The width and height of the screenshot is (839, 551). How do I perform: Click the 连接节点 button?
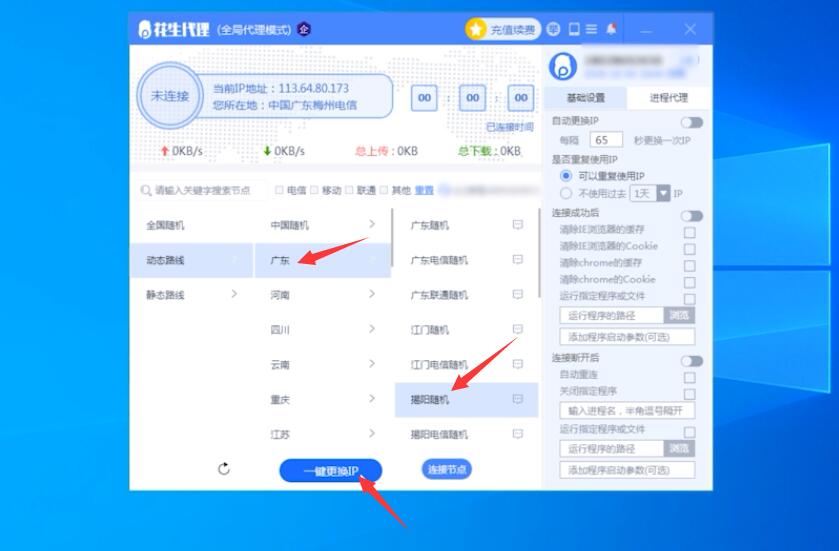446,469
